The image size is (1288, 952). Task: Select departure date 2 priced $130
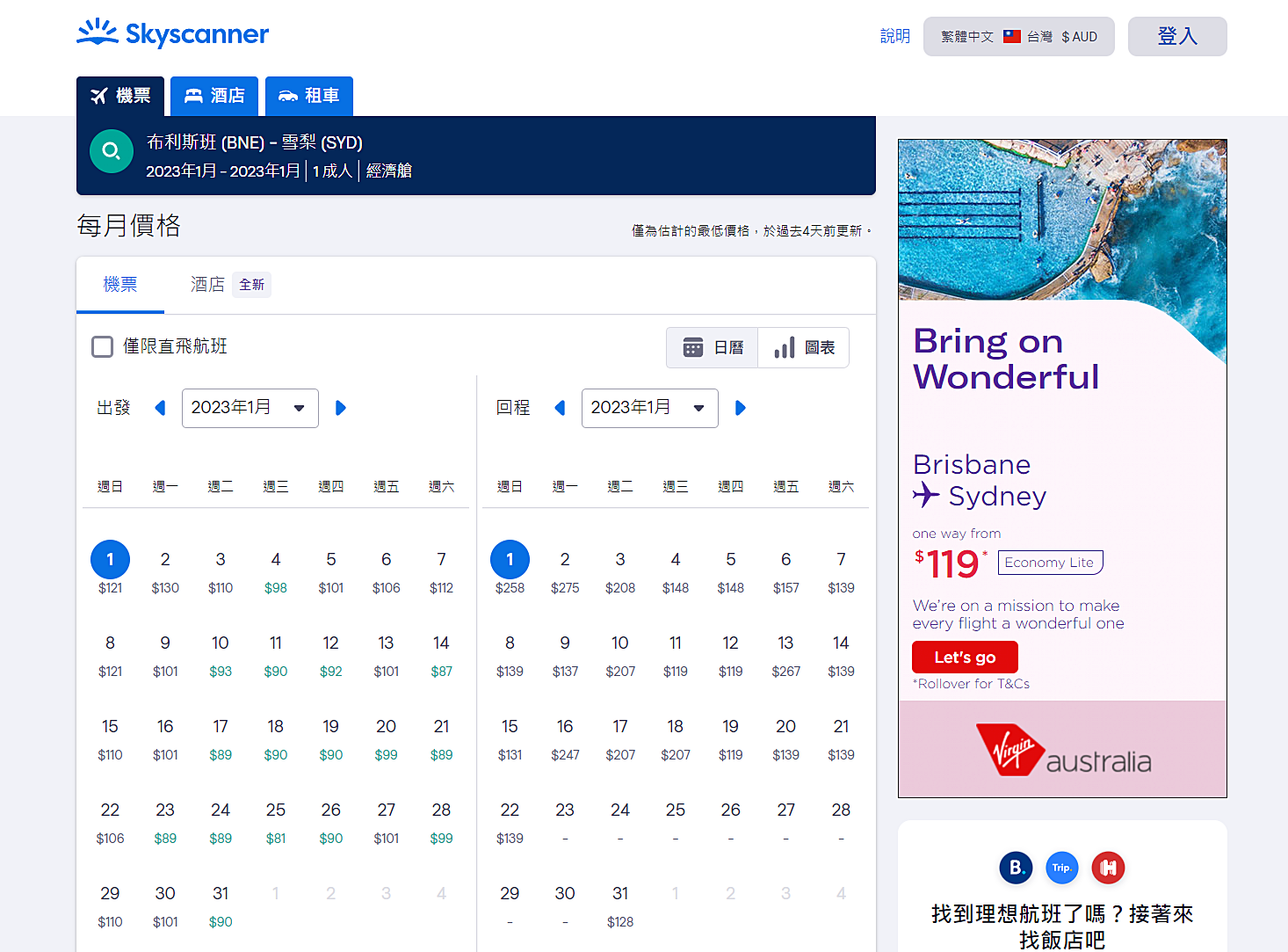165,572
